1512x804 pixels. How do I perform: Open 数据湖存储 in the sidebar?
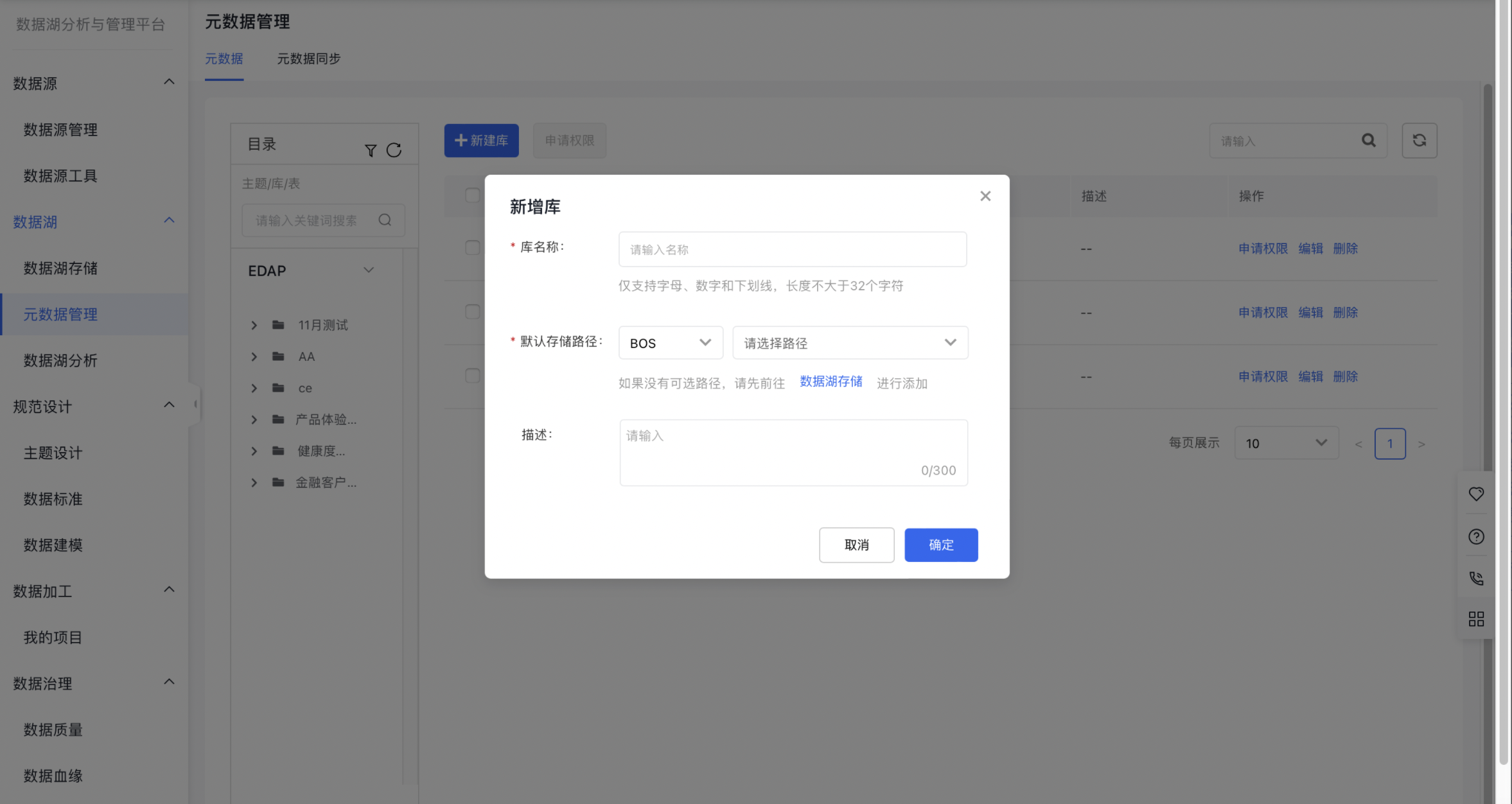coord(60,268)
